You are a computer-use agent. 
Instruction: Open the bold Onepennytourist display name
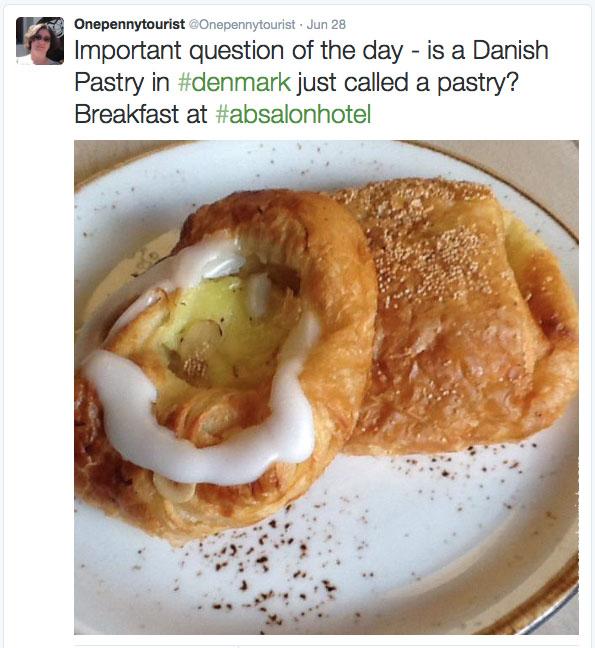[129, 24]
